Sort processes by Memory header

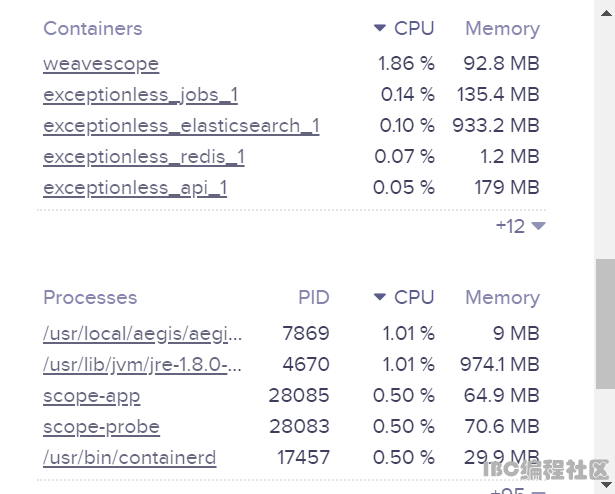point(502,298)
